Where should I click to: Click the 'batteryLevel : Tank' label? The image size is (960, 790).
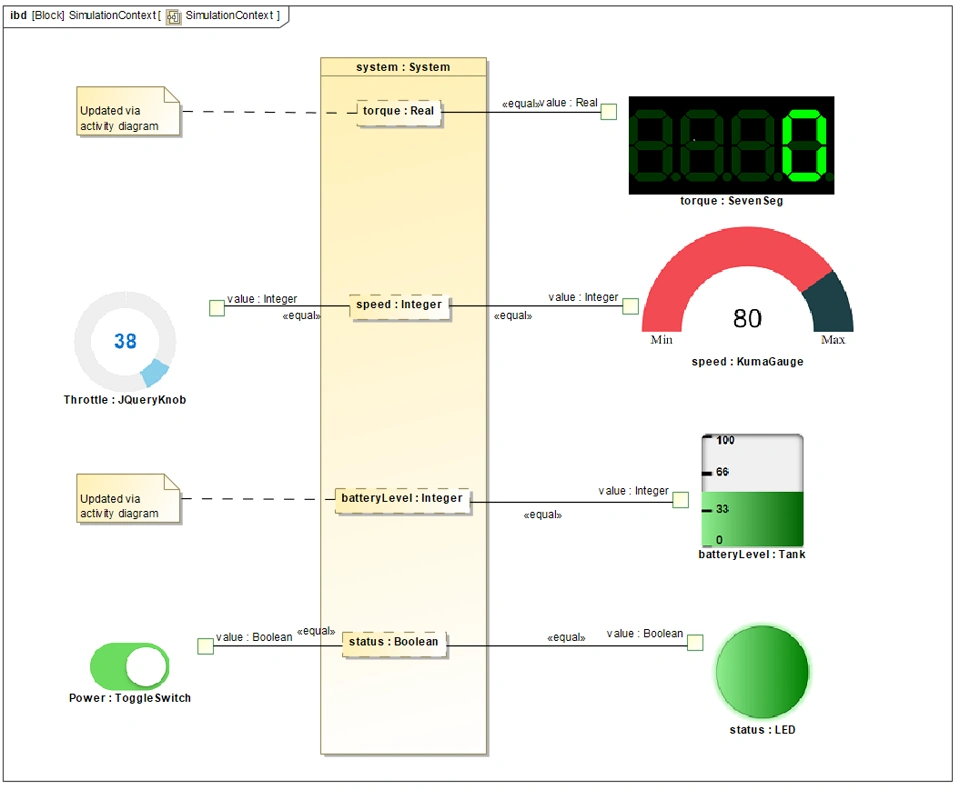(x=752, y=554)
